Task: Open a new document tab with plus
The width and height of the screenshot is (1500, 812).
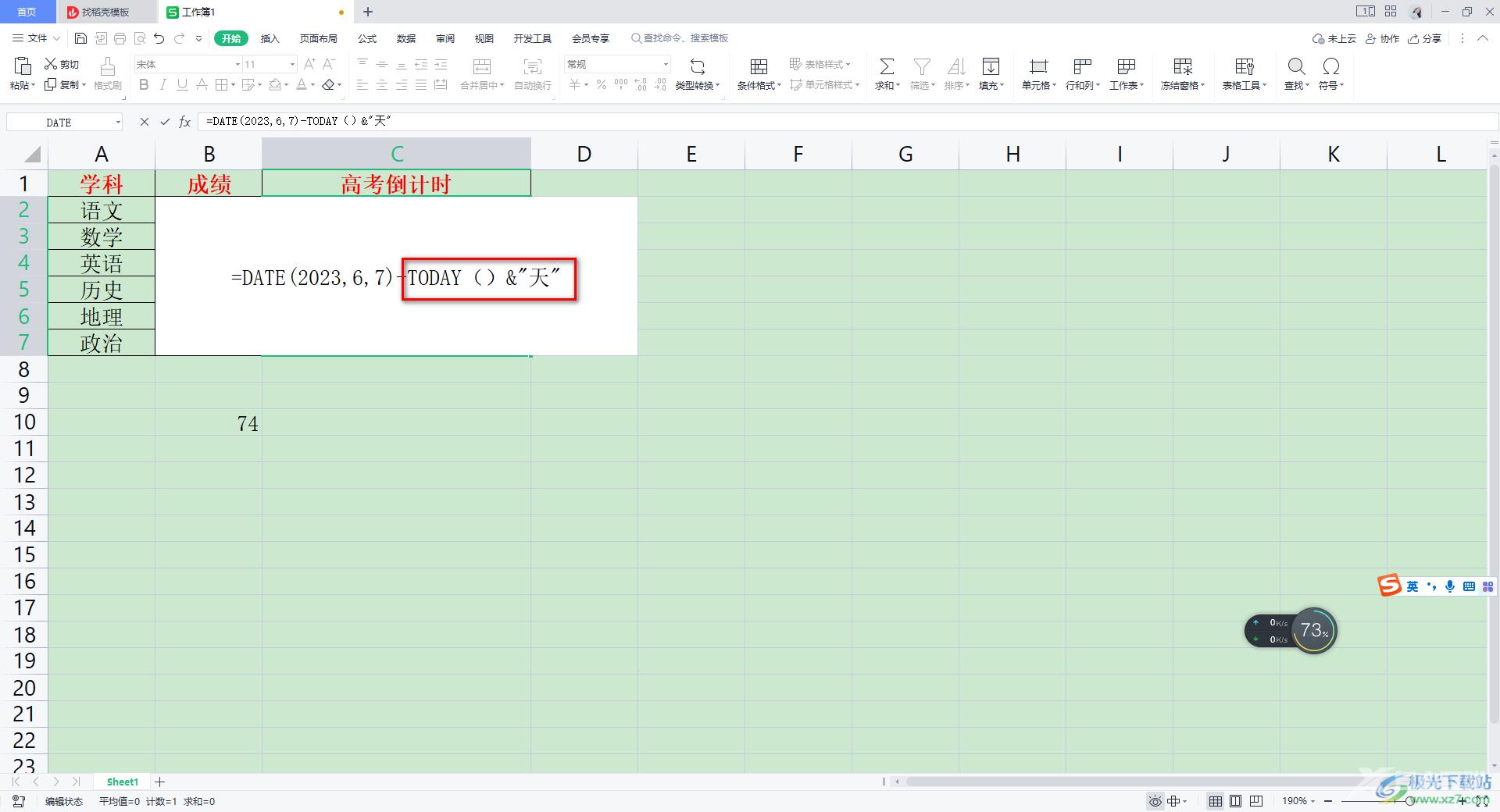Action: pyautogui.click(x=368, y=12)
